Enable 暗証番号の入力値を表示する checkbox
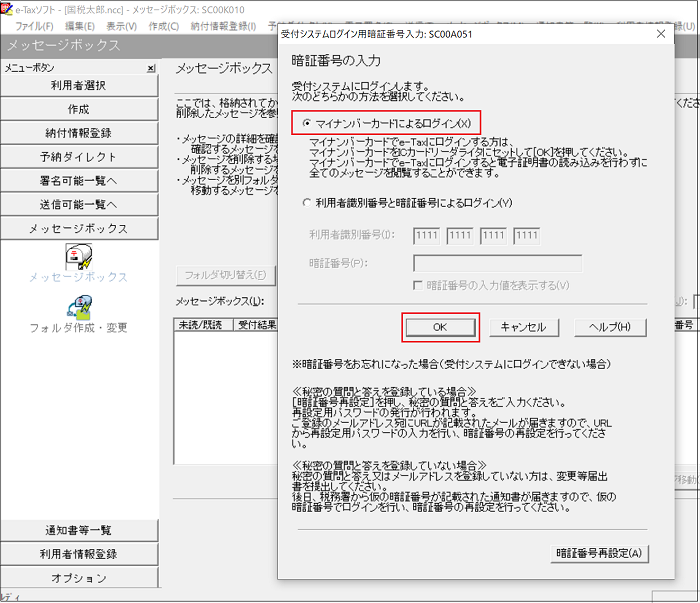Viewport: 700px width, 603px height. [x=419, y=285]
